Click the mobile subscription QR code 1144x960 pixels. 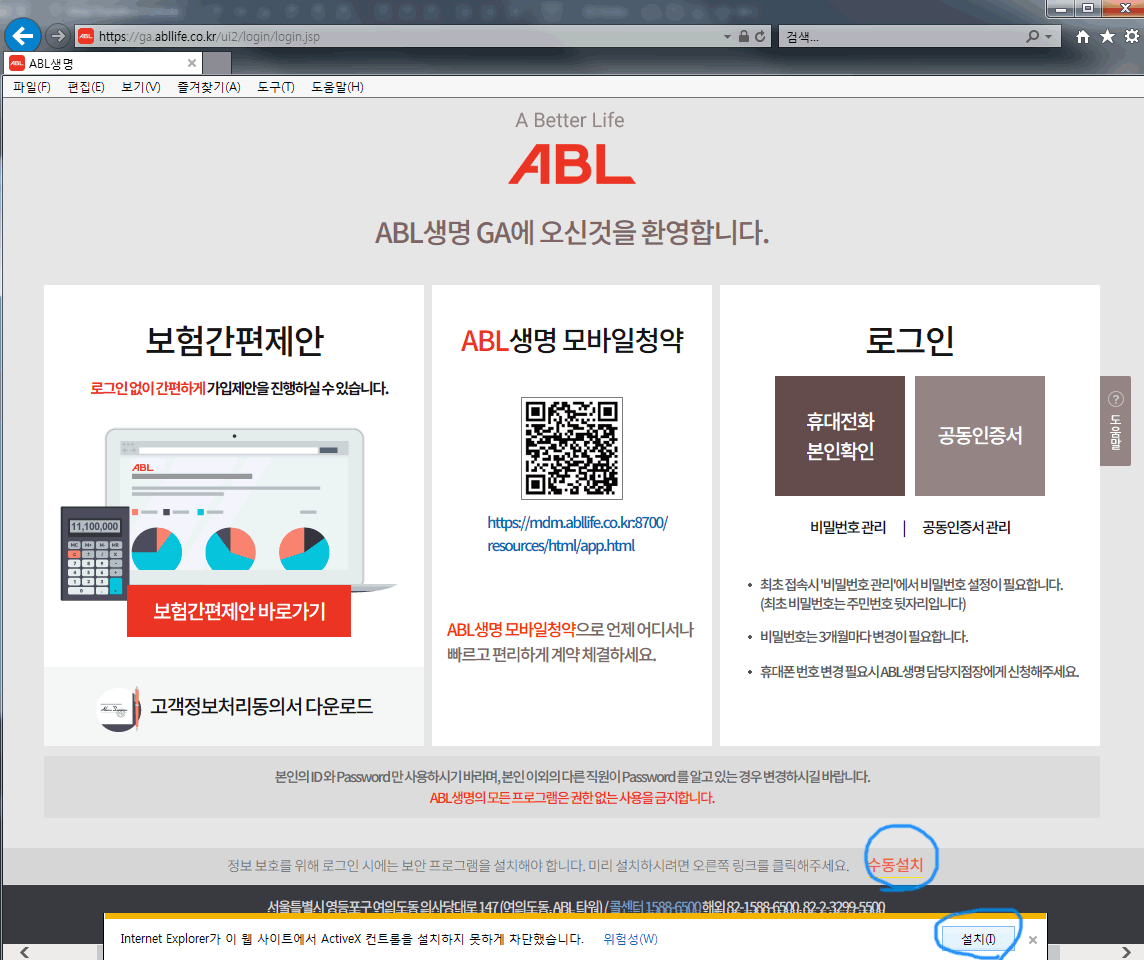(571, 448)
